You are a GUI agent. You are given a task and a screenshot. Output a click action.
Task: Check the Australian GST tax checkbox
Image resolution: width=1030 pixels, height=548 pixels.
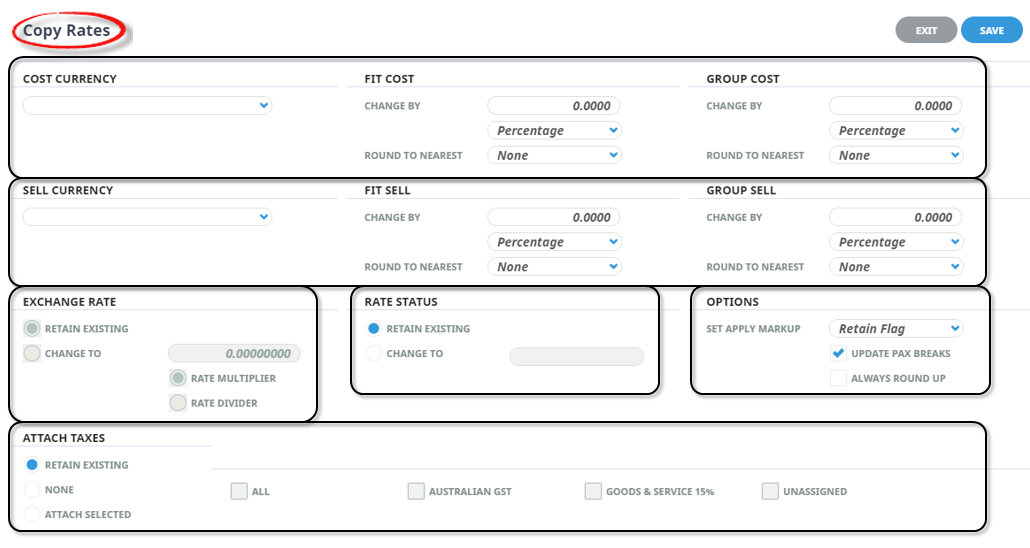coord(416,491)
